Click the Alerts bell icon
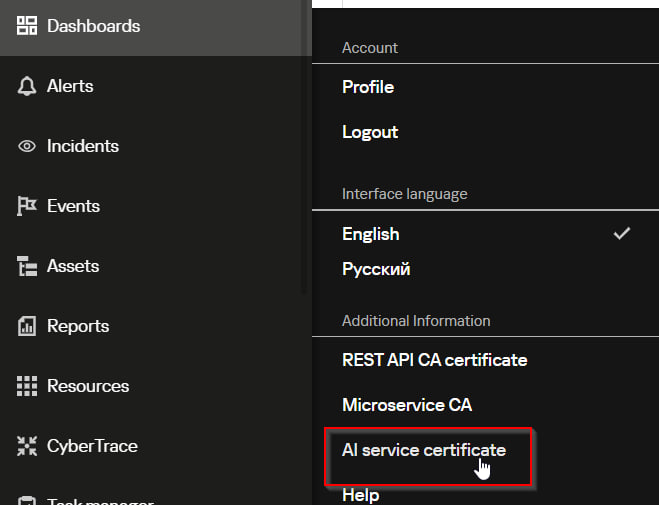 (27, 86)
